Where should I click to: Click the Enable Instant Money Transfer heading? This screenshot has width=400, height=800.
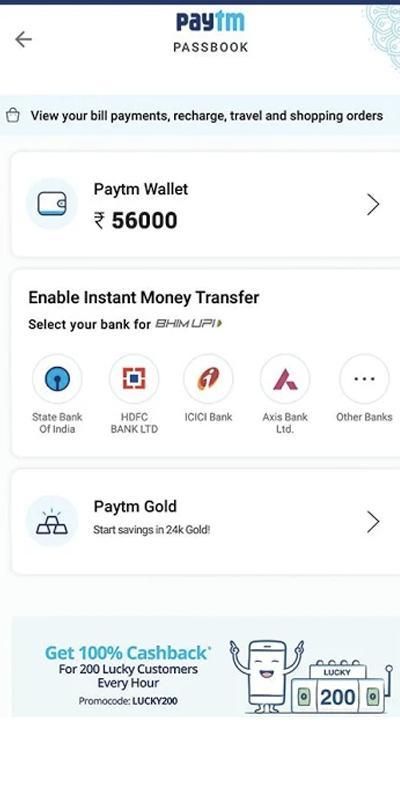144,297
